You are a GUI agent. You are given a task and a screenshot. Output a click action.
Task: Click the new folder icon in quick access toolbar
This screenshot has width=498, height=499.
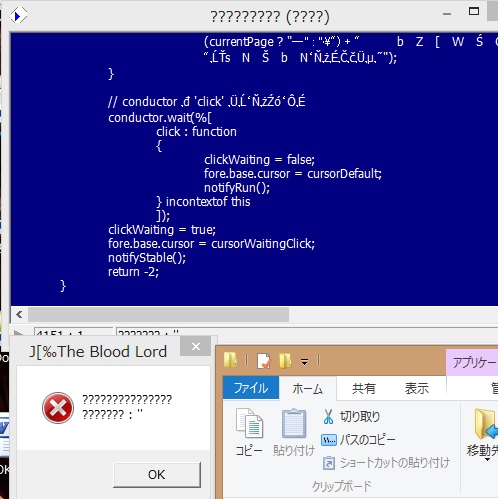(x=285, y=361)
